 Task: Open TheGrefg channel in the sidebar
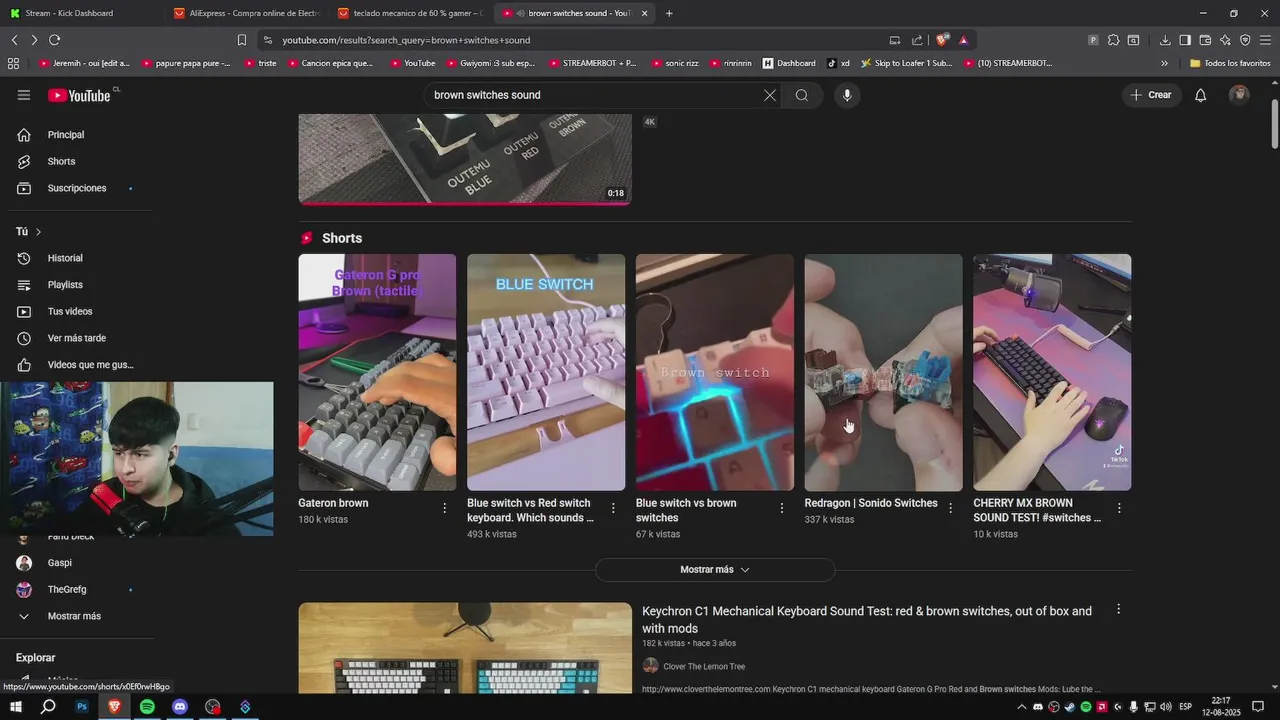click(x=66, y=590)
